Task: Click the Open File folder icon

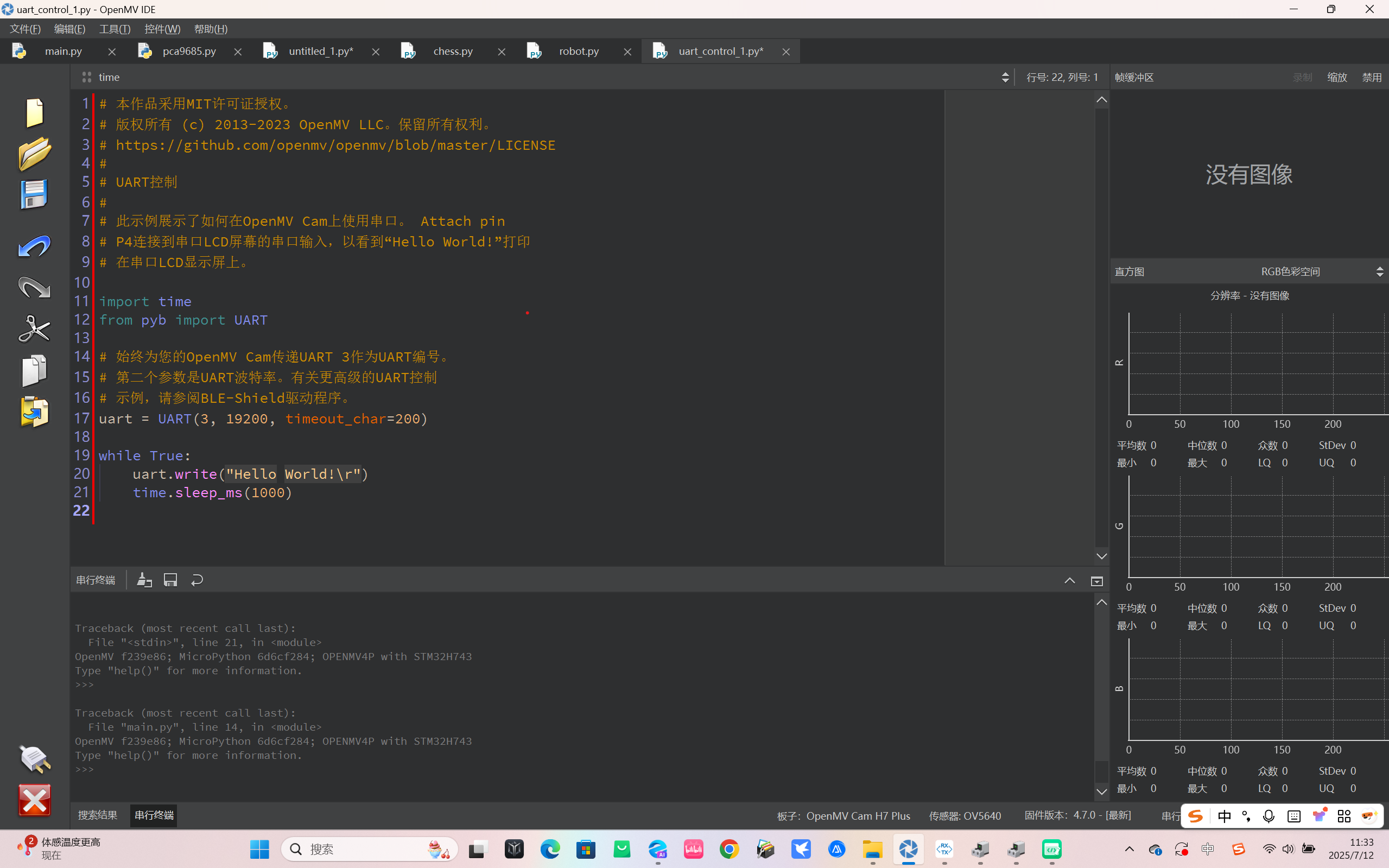Action: (34, 153)
